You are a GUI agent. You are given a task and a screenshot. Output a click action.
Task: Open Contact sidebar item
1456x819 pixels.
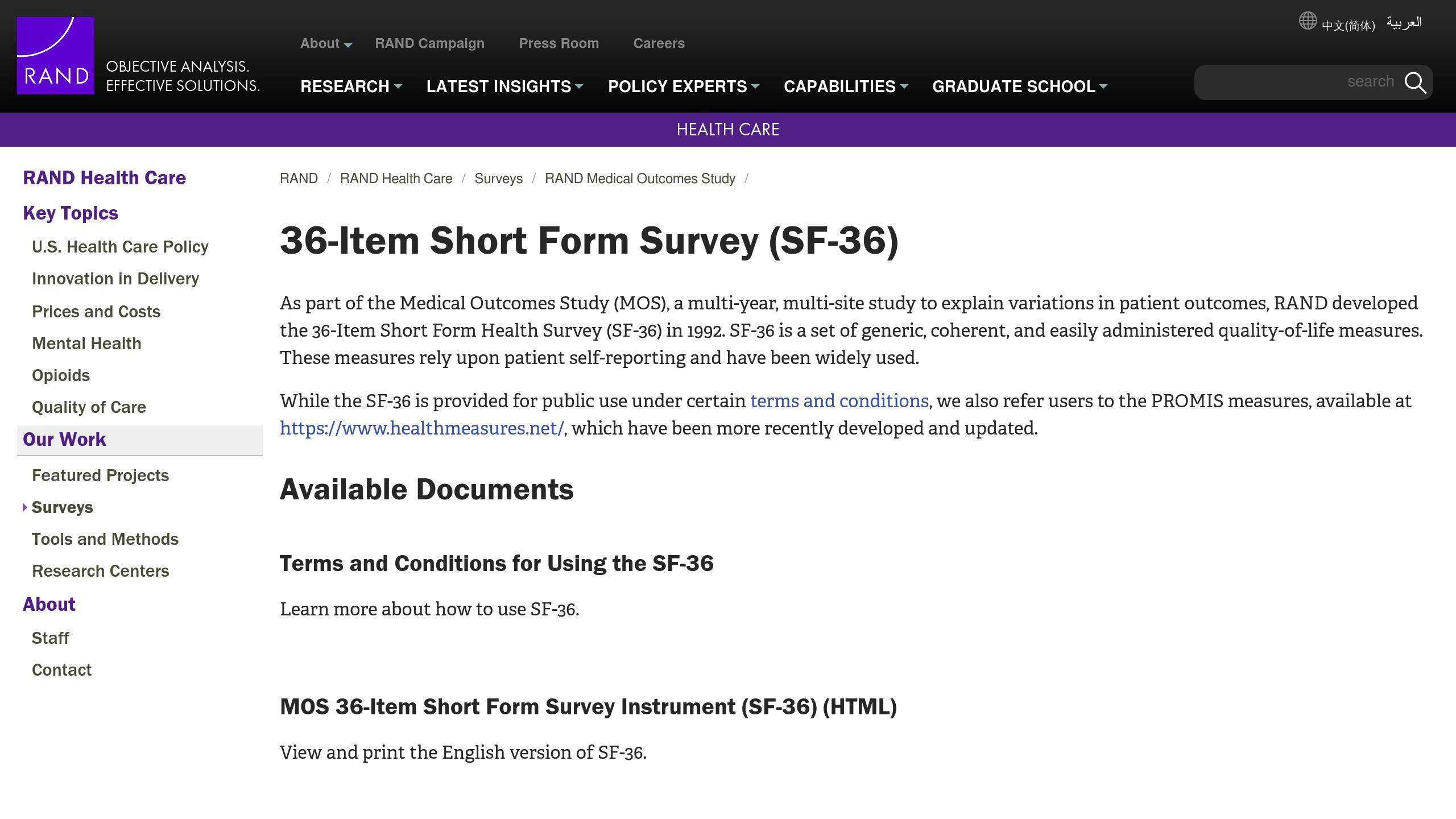coord(61,670)
